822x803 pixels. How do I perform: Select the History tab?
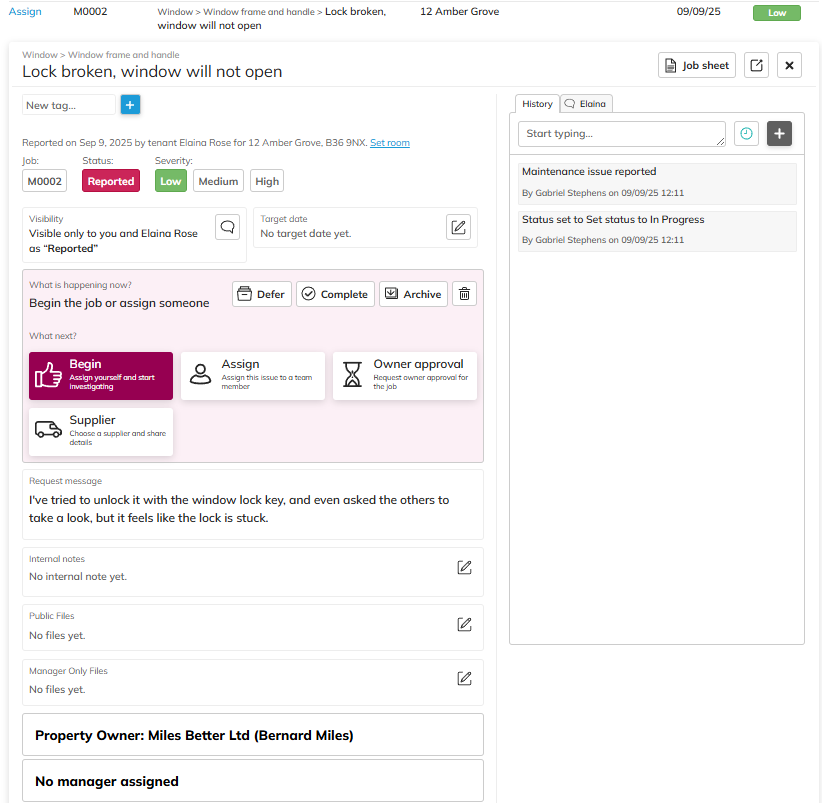click(537, 103)
